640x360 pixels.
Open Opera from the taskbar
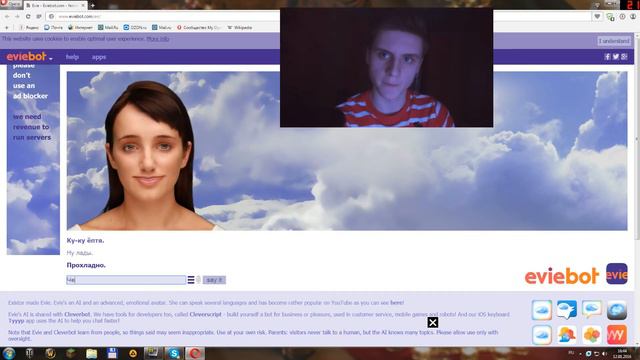point(195,353)
